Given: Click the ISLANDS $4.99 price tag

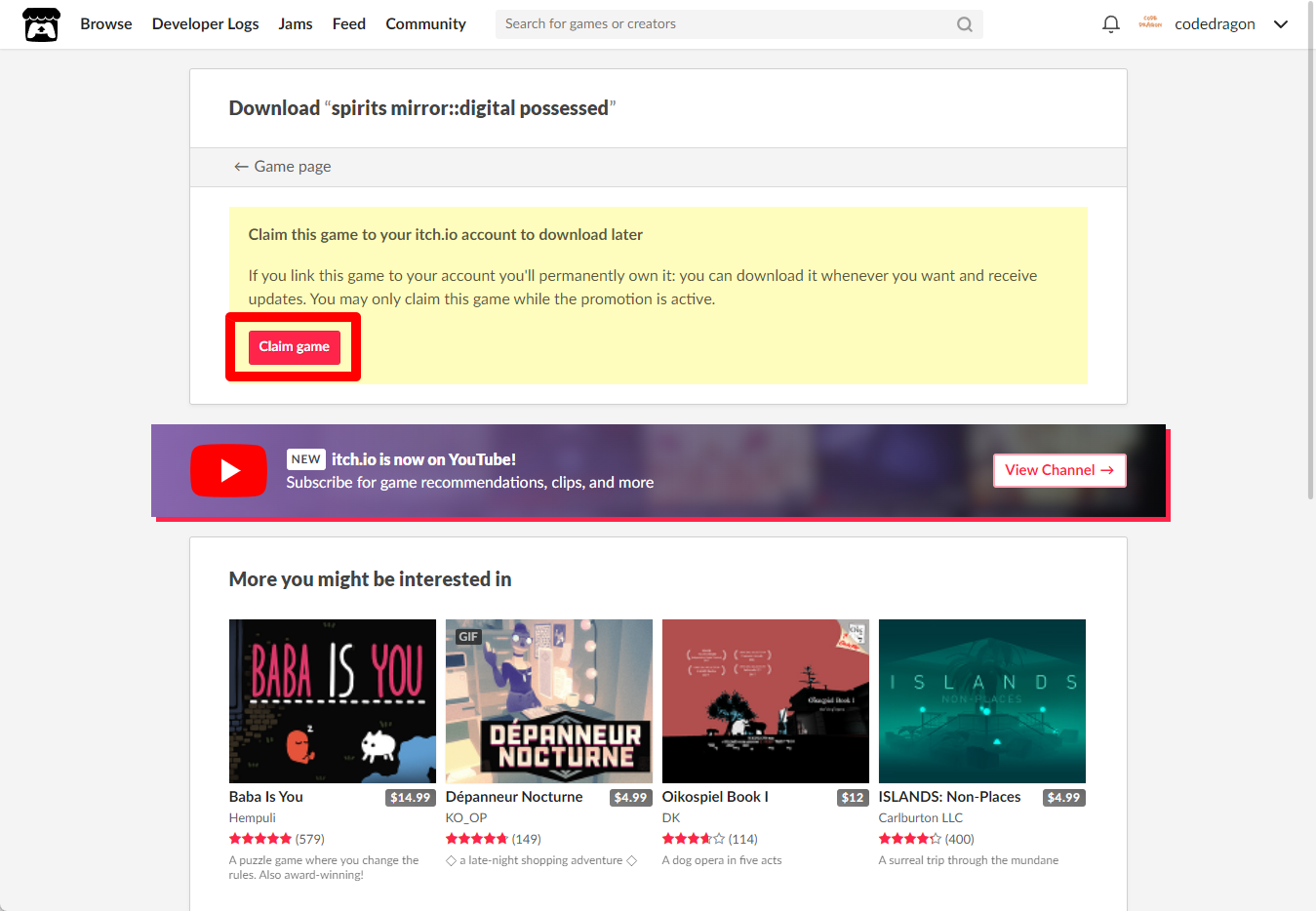Looking at the screenshot, I should [x=1063, y=798].
